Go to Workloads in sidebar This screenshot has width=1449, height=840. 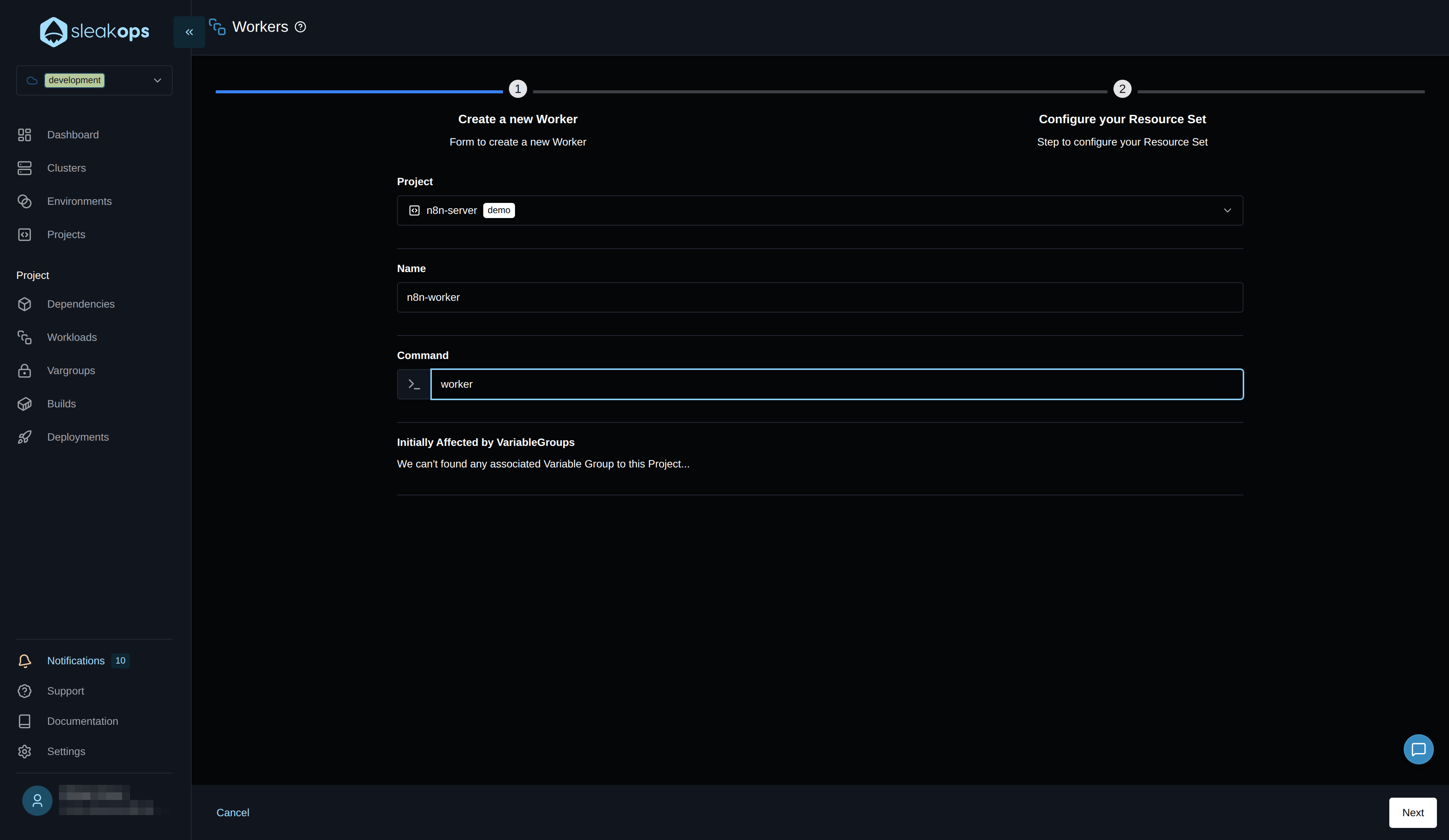72,337
